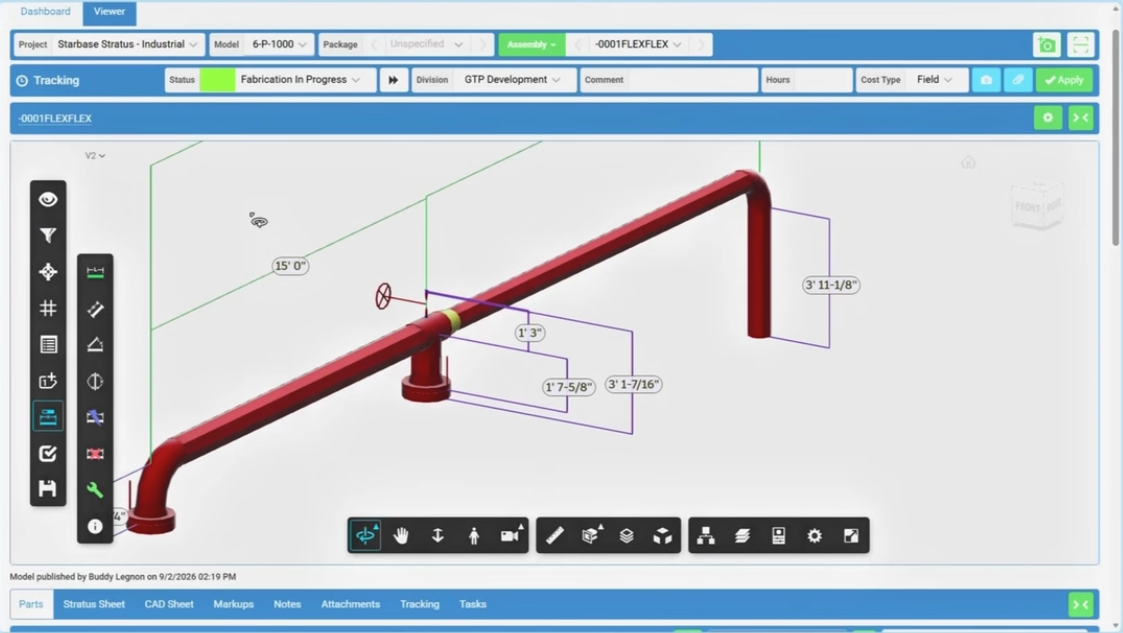1123x633 pixels.
Task: Click the add-numbered-item icon in left toolbar
Action: click(x=48, y=381)
